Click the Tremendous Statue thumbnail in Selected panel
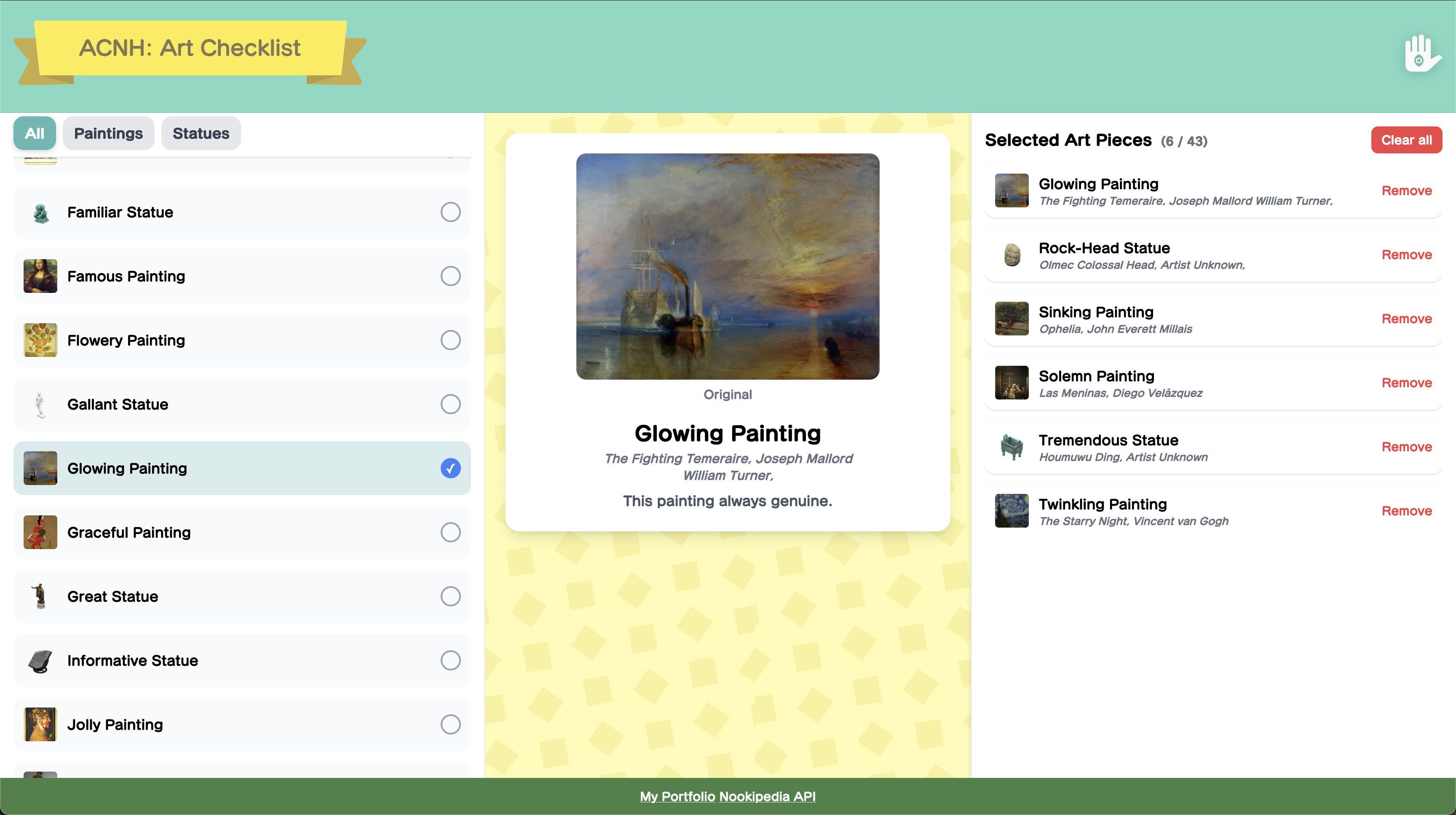Image resolution: width=1456 pixels, height=815 pixels. (x=1011, y=447)
